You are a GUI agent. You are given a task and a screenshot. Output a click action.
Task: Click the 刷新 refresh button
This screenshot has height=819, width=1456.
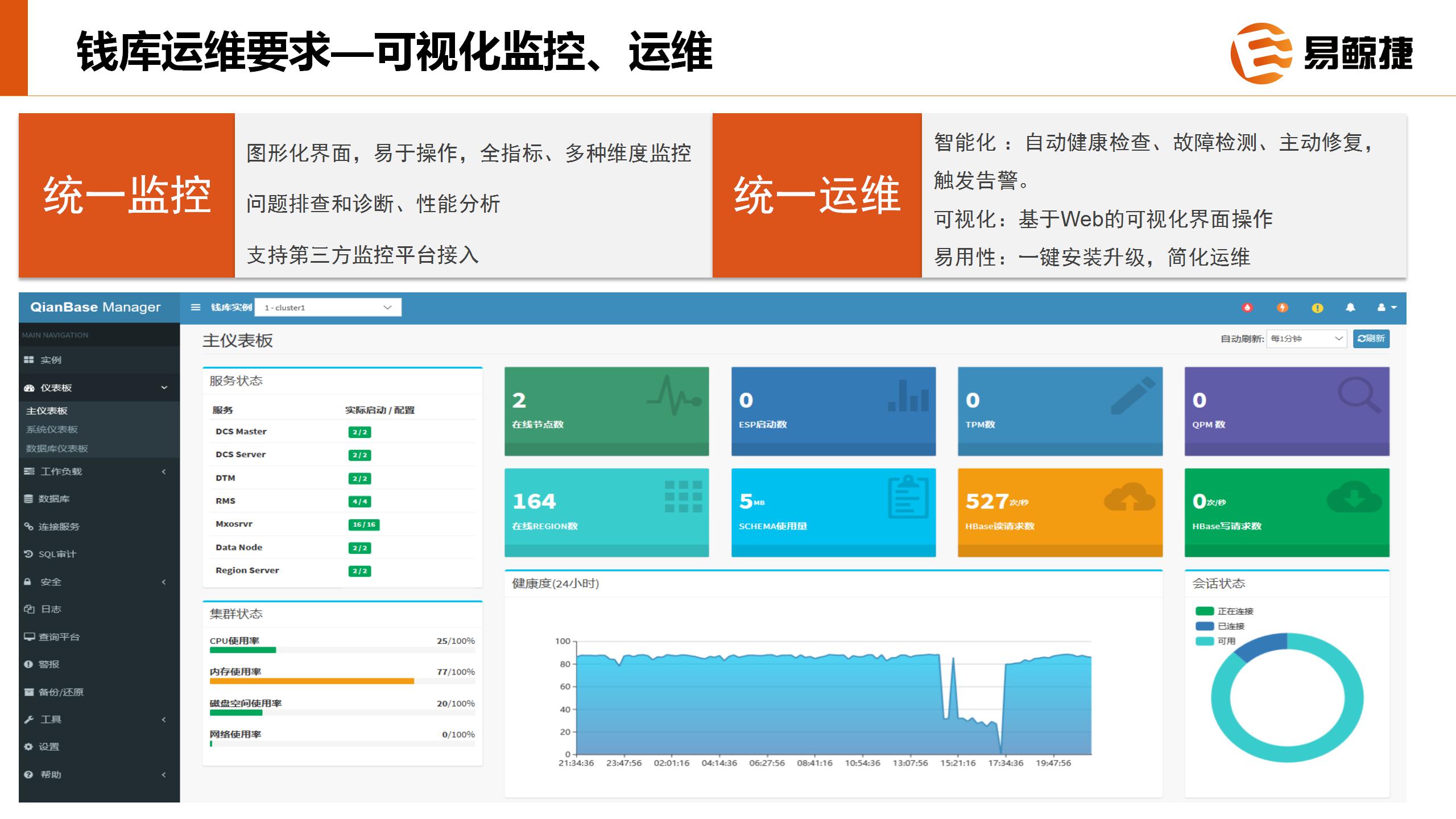(1371, 339)
